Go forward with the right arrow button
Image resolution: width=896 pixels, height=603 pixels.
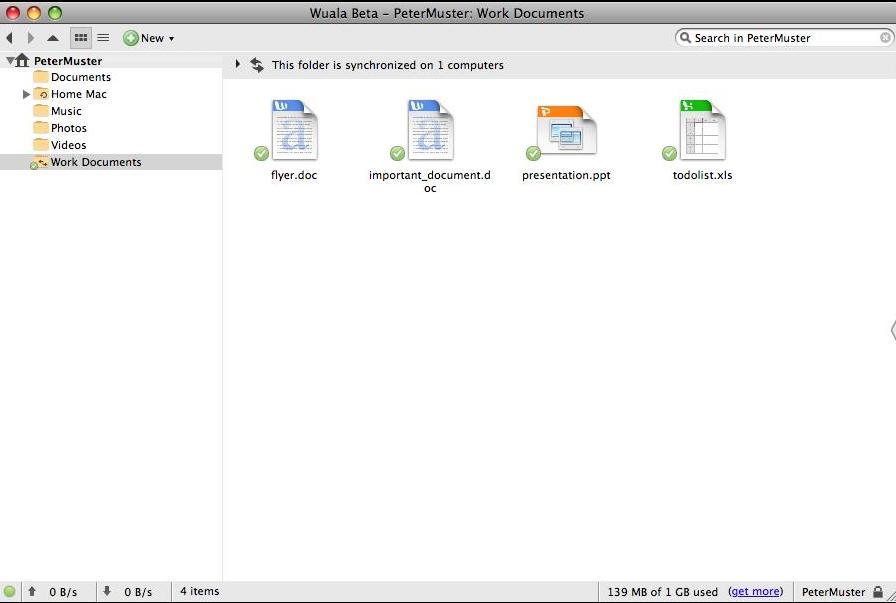pos(30,38)
